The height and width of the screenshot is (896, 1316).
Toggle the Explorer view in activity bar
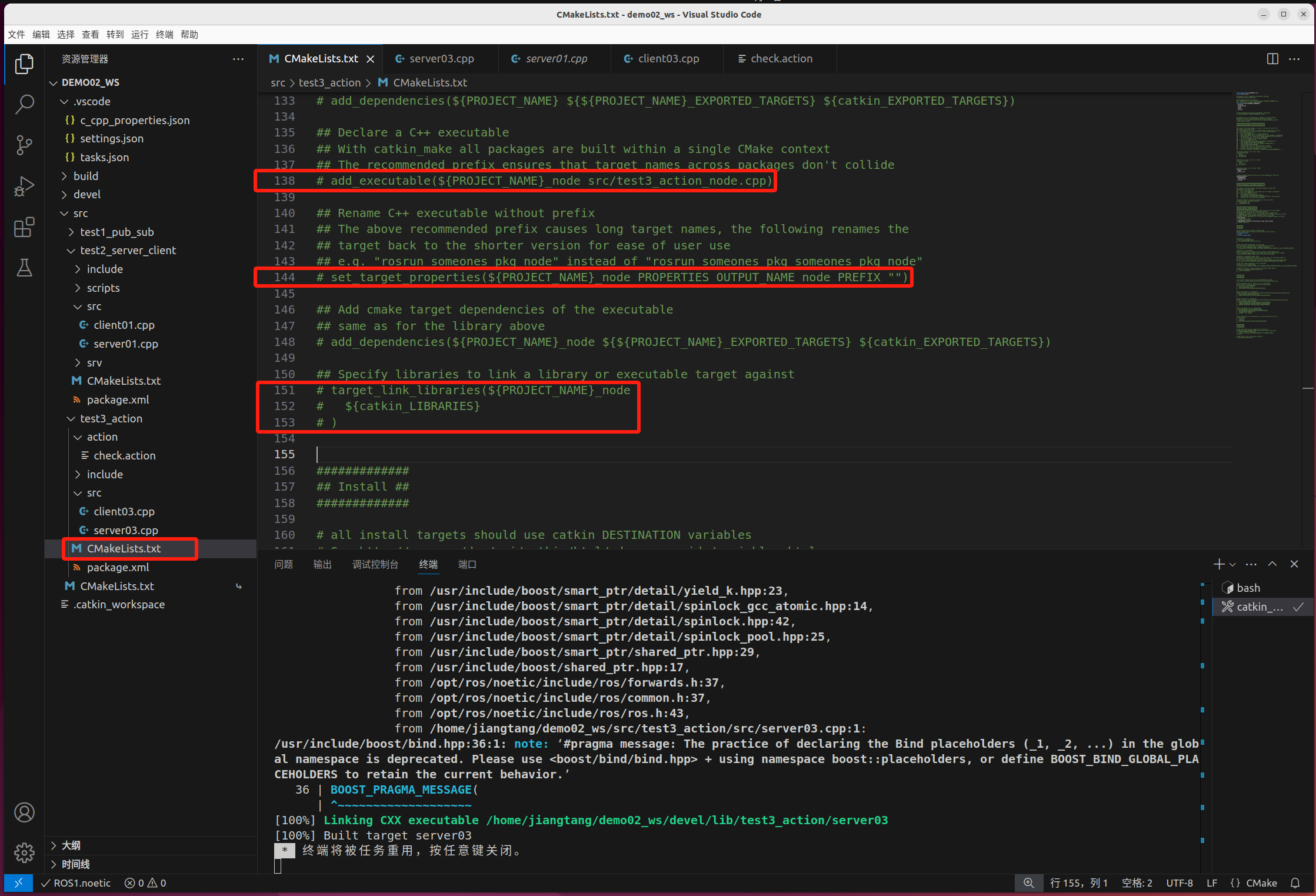tap(24, 64)
